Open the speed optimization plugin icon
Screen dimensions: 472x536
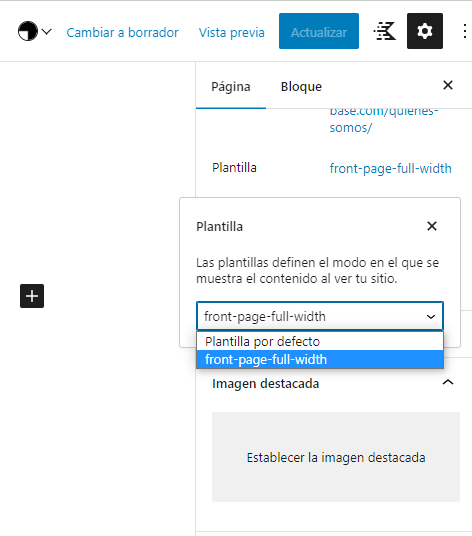[385, 31]
